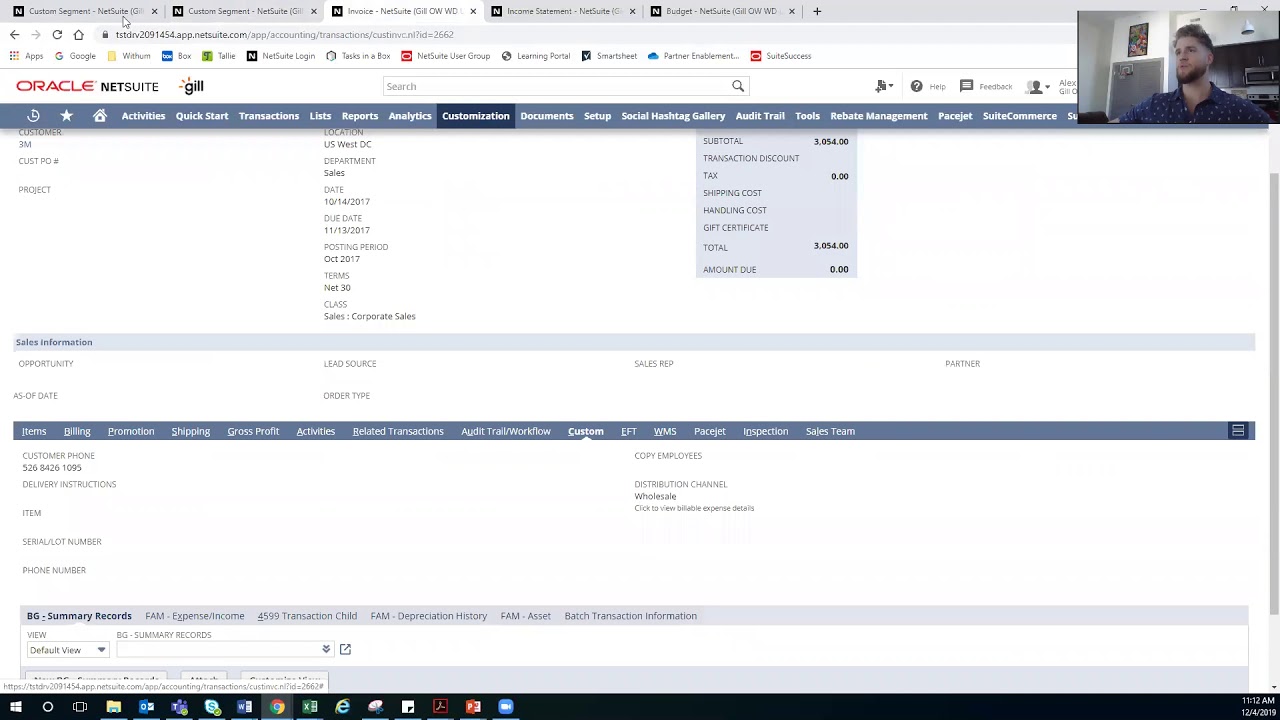Switch to the Items subtab
Image resolution: width=1280 pixels, height=720 pixels.
coord(34,431)
